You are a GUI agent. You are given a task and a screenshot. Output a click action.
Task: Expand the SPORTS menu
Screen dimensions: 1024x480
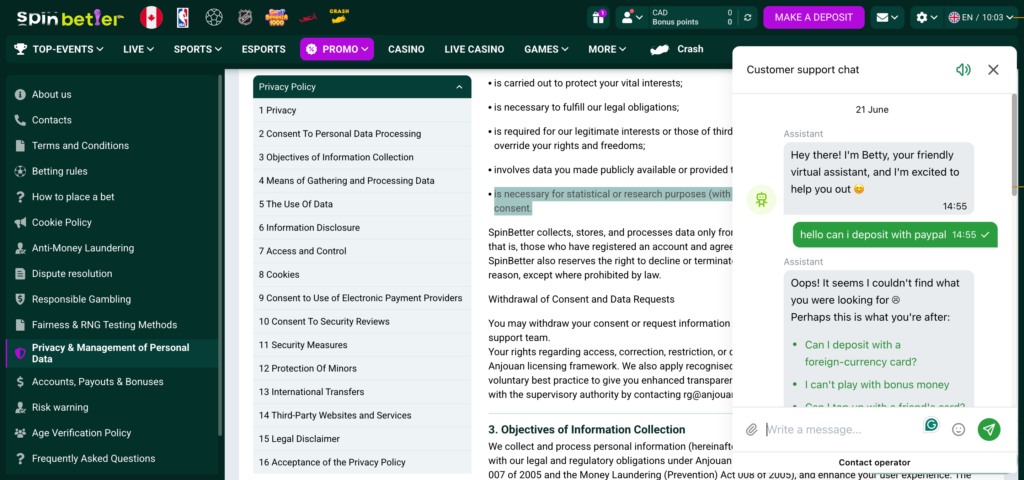pyautogui.click(x=198, y=49)
